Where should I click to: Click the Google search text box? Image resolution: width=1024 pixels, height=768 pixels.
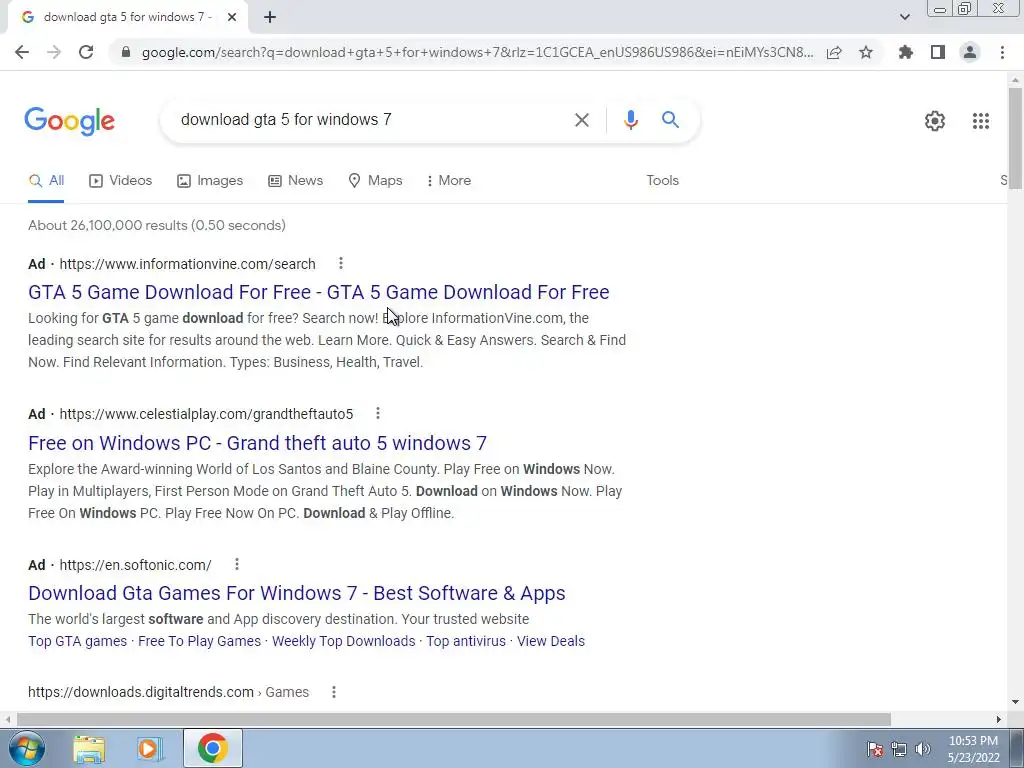pyautogui.click(x=369, y=120)
